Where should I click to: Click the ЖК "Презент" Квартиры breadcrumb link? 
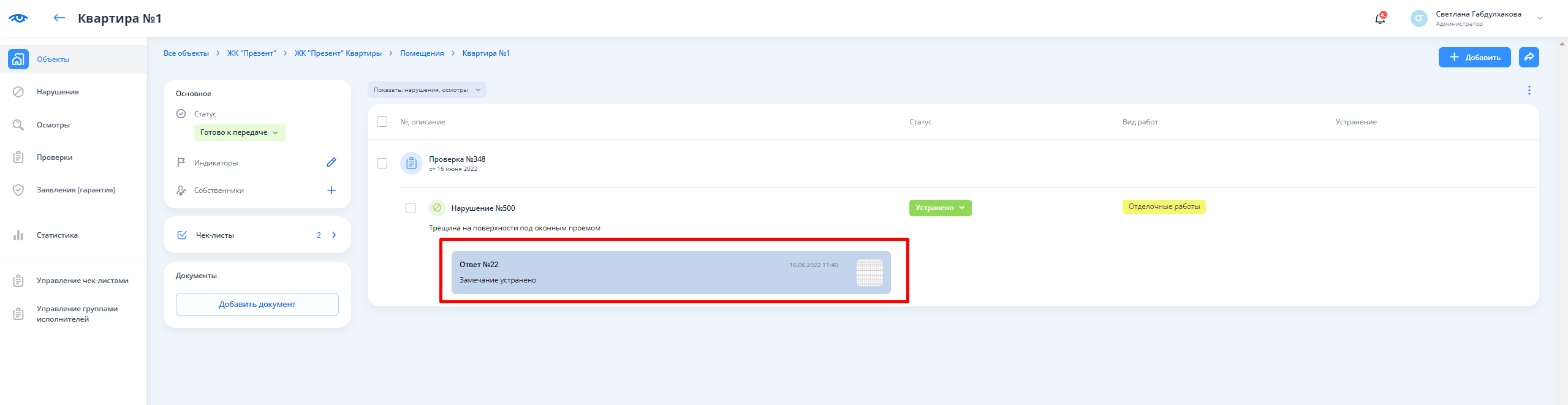point(338,53)
